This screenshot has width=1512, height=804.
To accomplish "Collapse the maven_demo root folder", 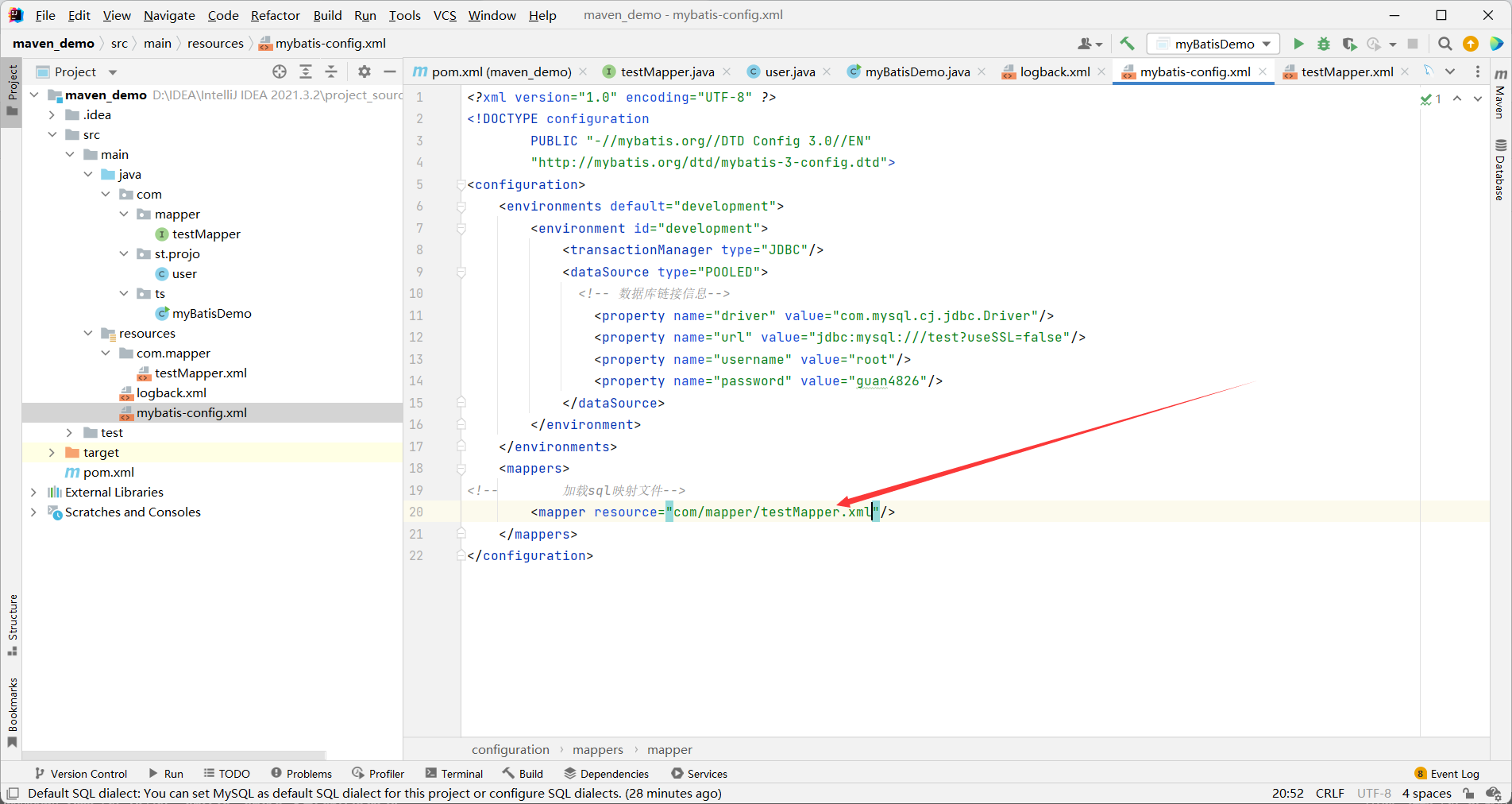I will coord(34,95).
